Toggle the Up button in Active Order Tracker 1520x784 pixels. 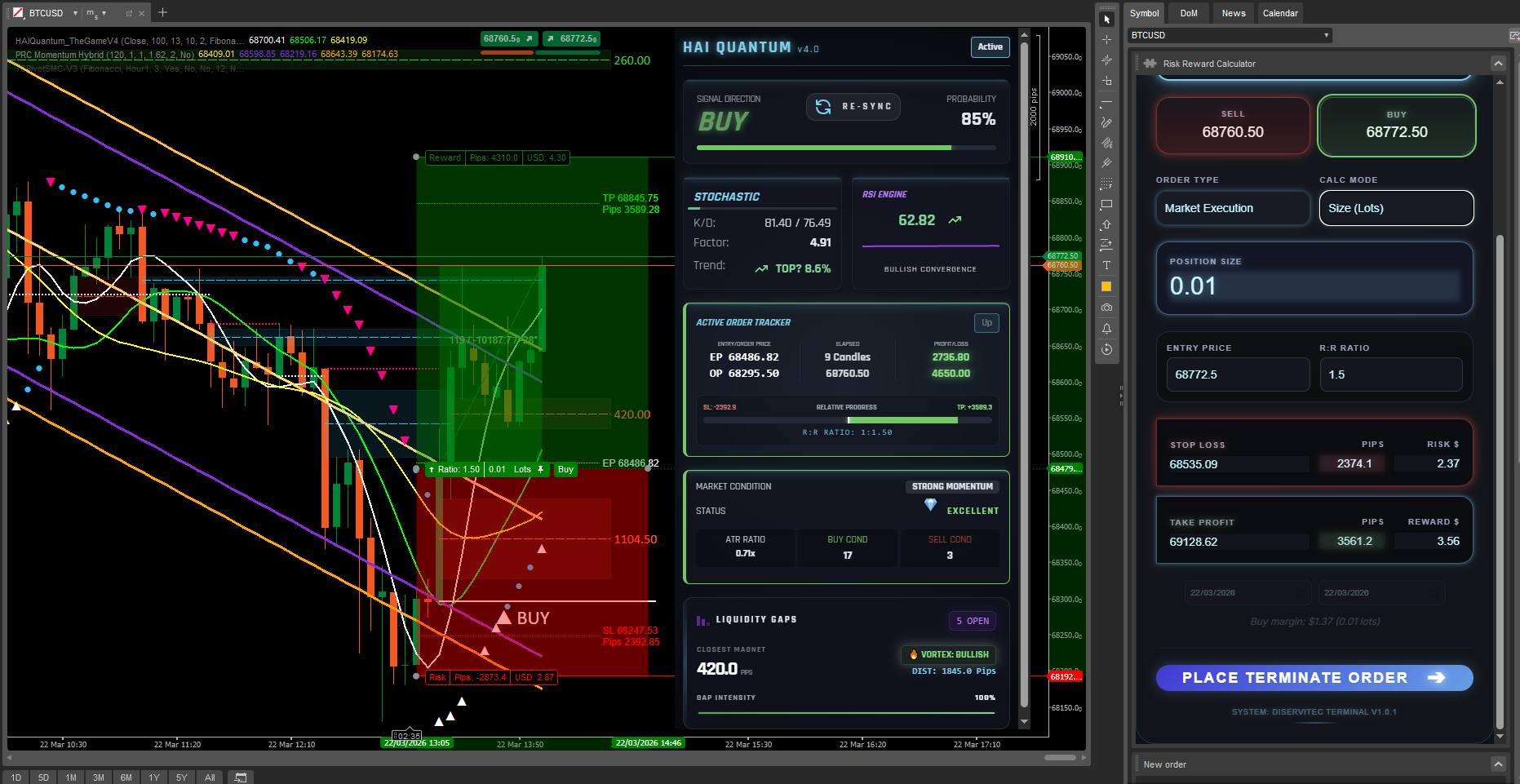pos(986,323)
